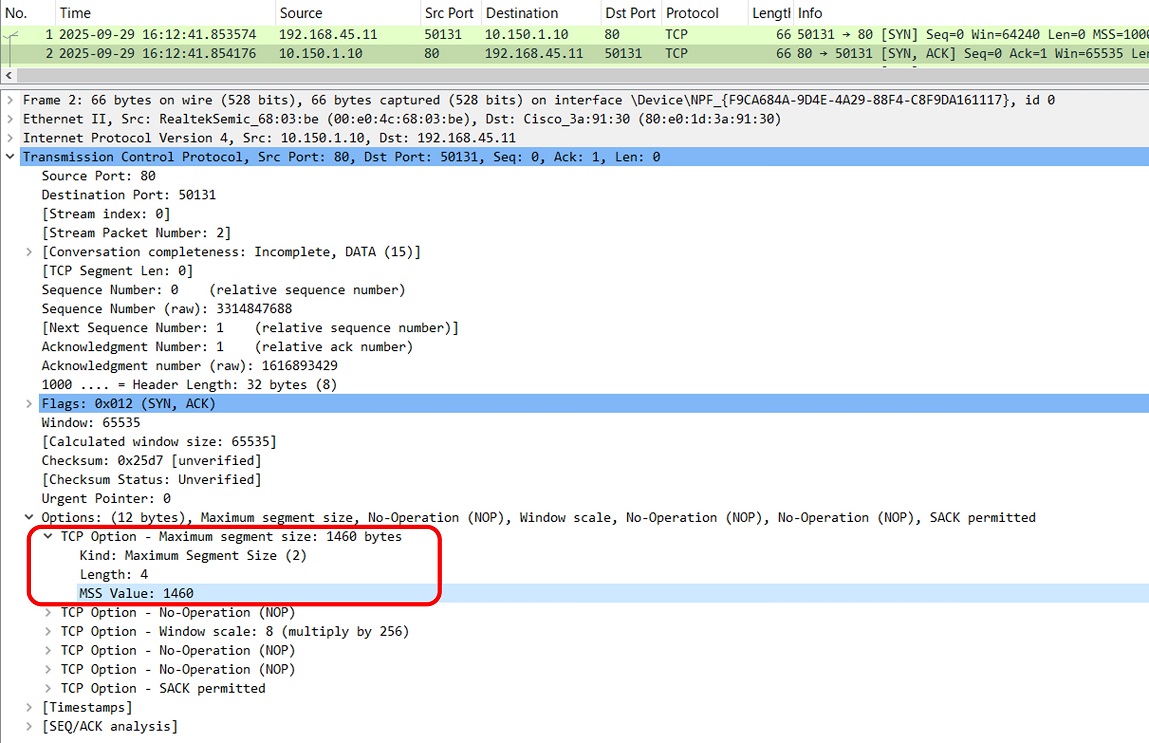
Task: Expand the Frame 2 details row
Action: coord(10,100)
